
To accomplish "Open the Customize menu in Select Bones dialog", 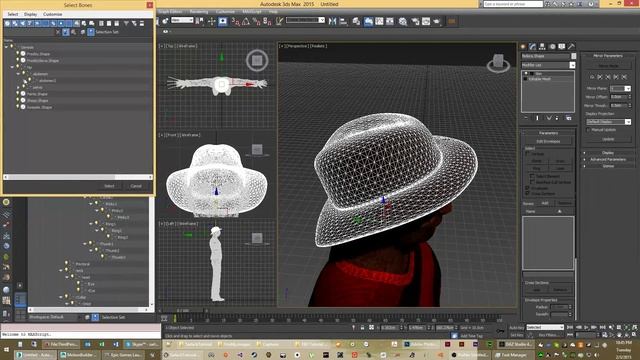I will pos(53,14).
